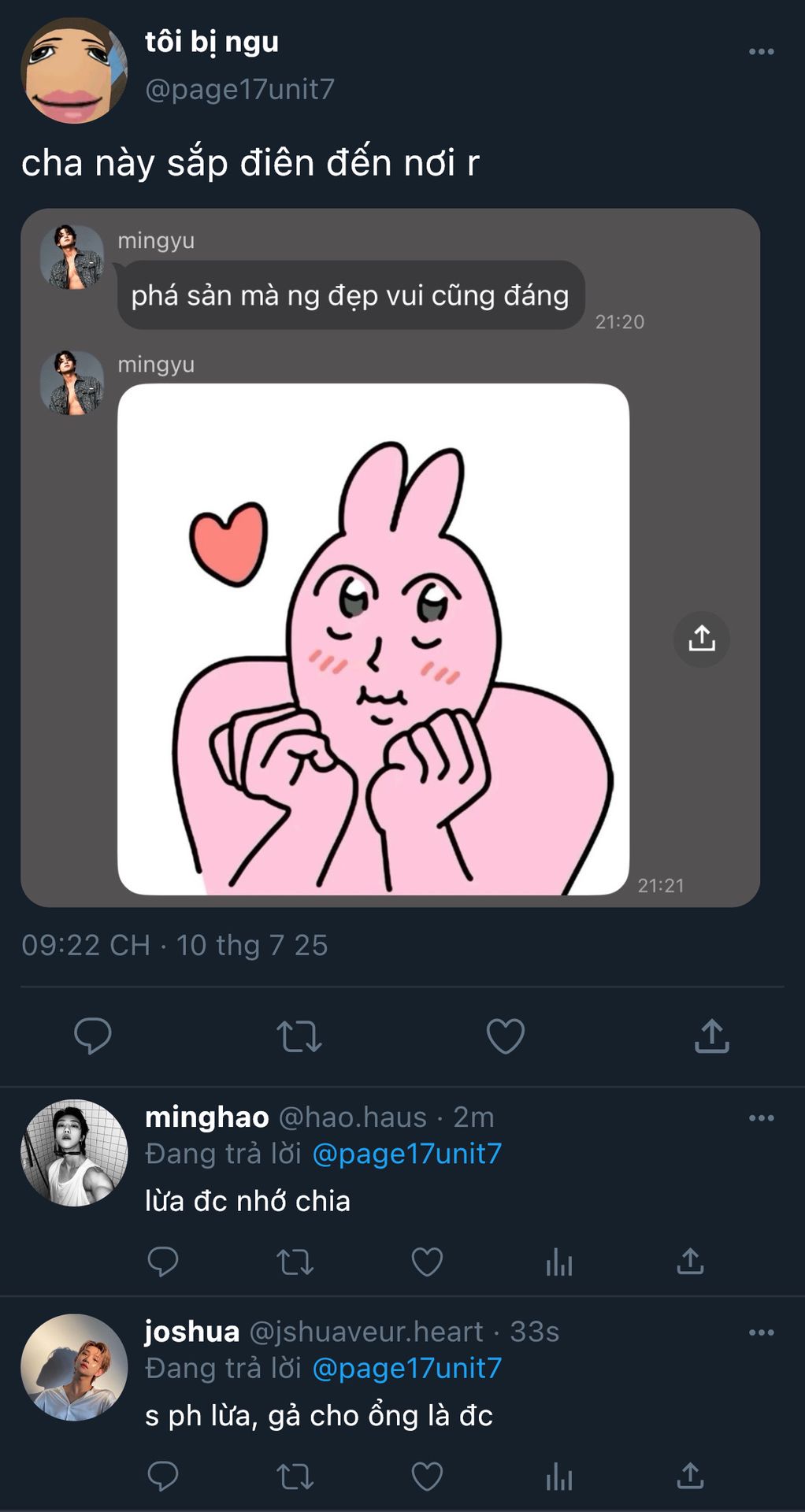Open more options on joshua's reply
Screen dimensions: 805x1512
click(761, 1332)
